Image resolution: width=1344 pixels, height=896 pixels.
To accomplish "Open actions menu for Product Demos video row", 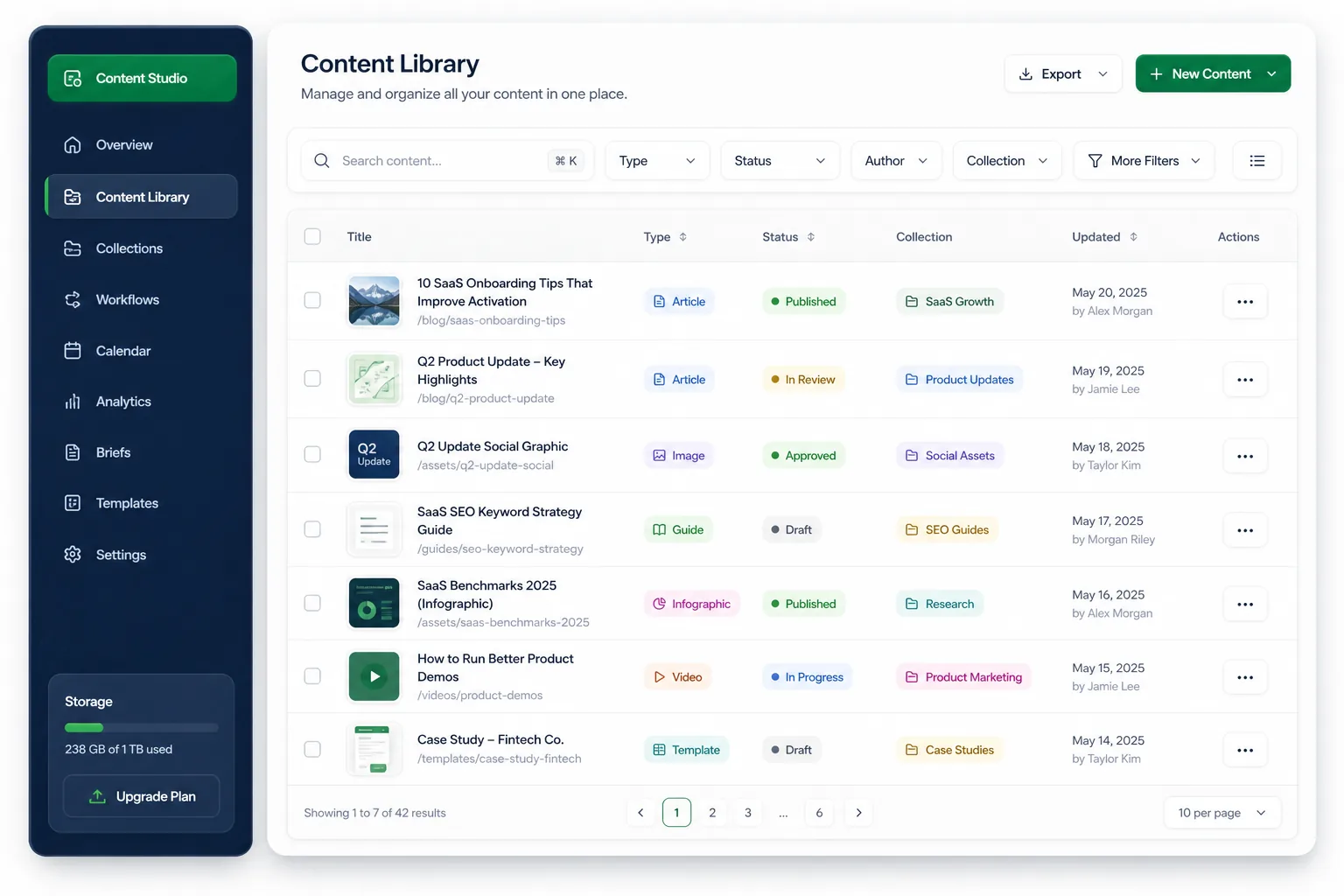I will click(x=1245, y=677).
